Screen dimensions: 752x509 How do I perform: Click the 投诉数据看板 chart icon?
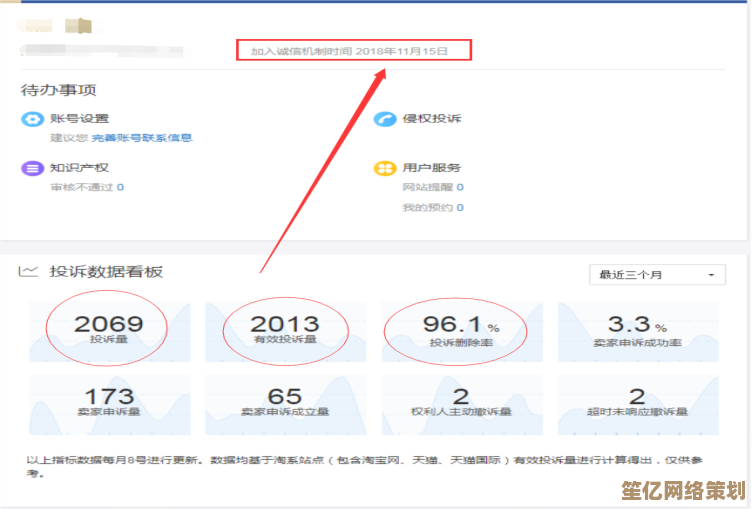point(30,272)
